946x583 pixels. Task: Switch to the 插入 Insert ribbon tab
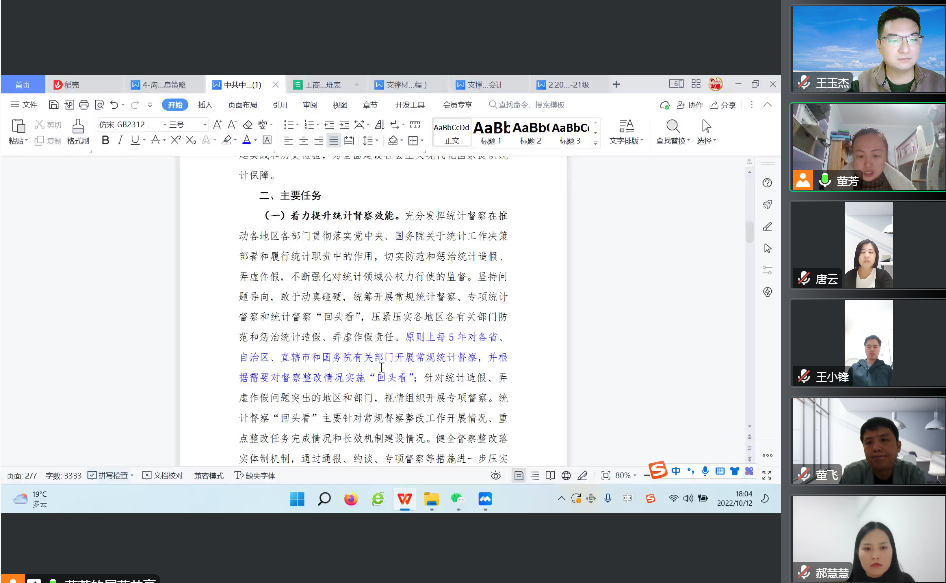(205, 105)
